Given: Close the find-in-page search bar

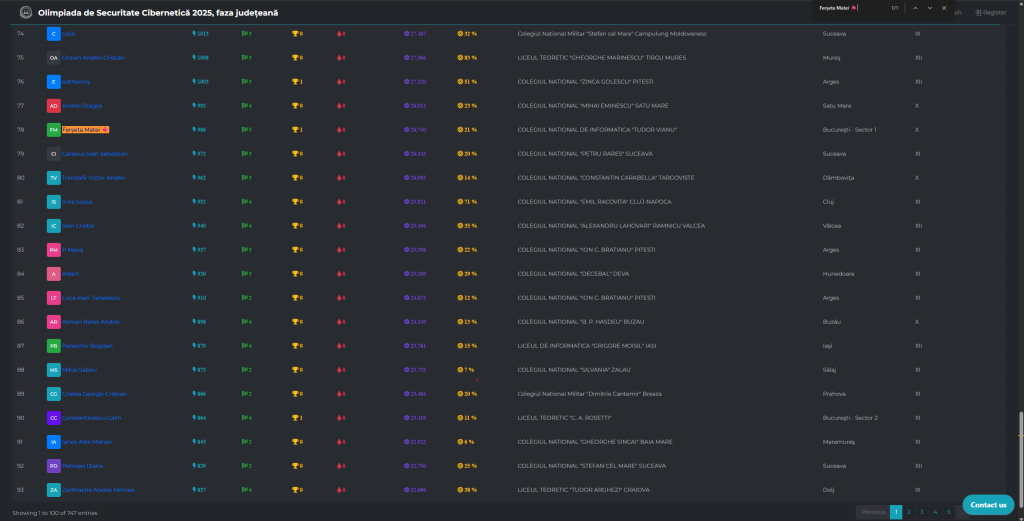Looking at the screenshot, I should point(945,8).
